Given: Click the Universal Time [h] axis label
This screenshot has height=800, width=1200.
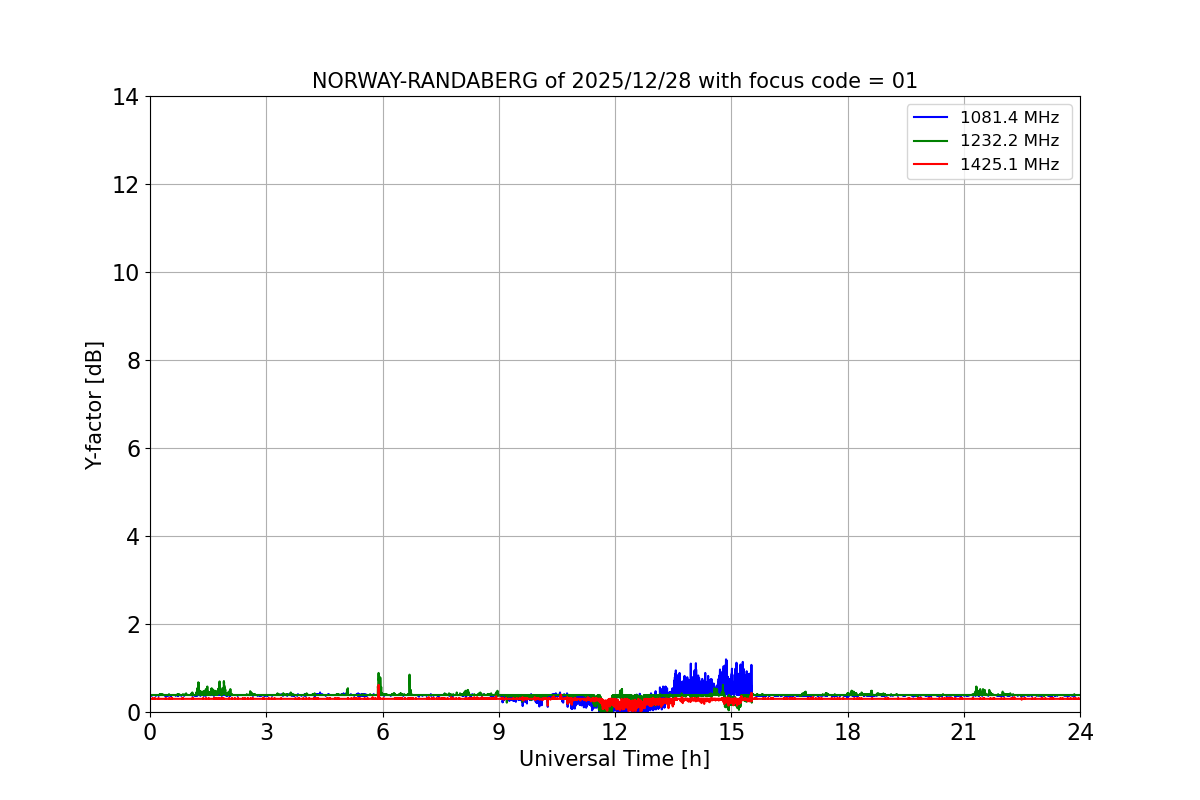Looking at the screenshot, I should pyautogui.click(x=614, y=759).
